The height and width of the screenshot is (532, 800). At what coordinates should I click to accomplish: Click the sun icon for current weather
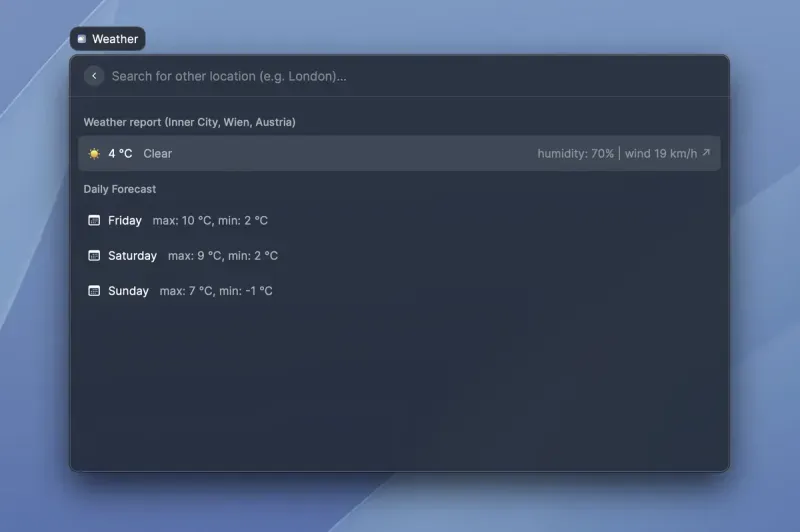pos(94,154)
